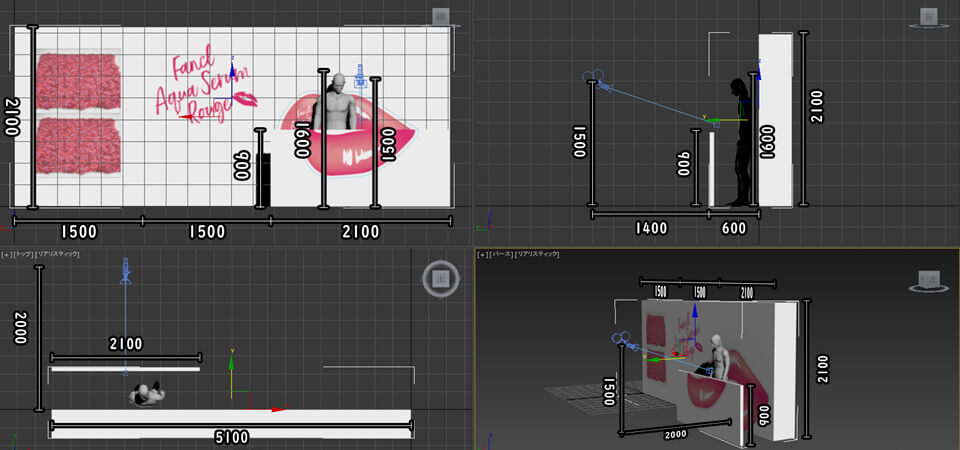Viewport: 960px width, 450px height.
Task: Click the ViewCube face marked 上 in top viewport
Action: (440, 279)
